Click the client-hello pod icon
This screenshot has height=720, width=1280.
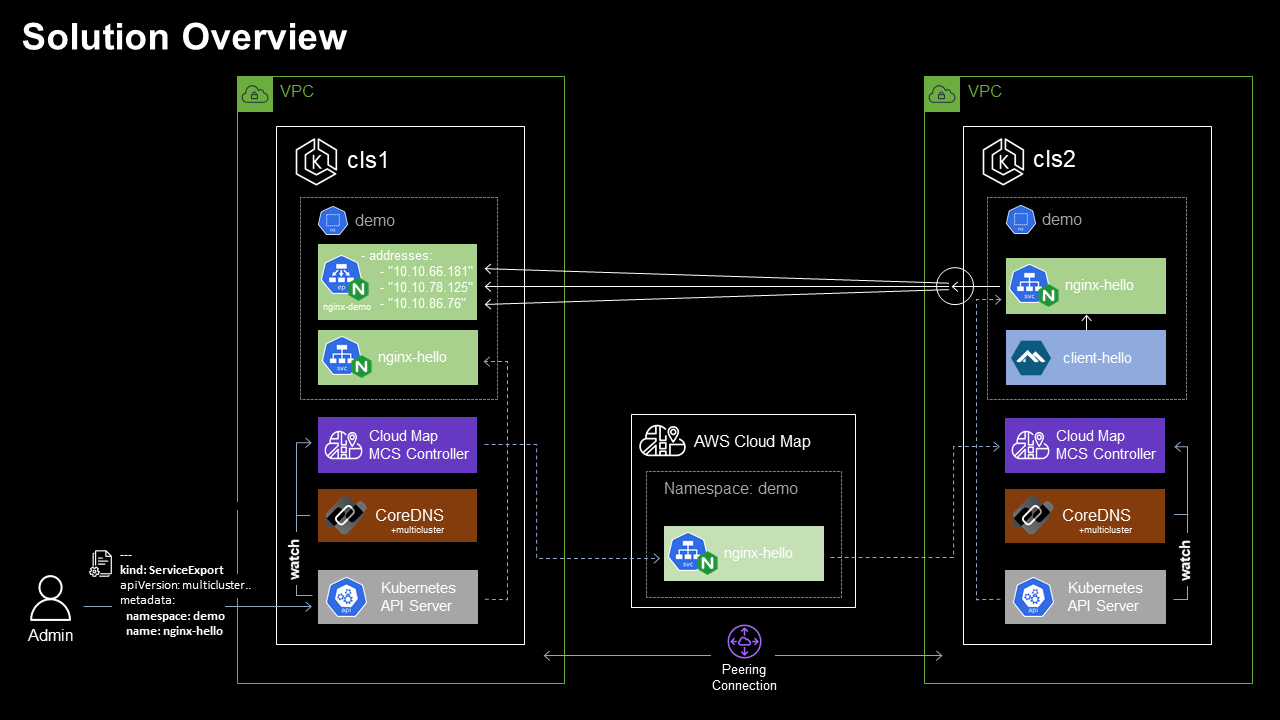(1029, 357)
